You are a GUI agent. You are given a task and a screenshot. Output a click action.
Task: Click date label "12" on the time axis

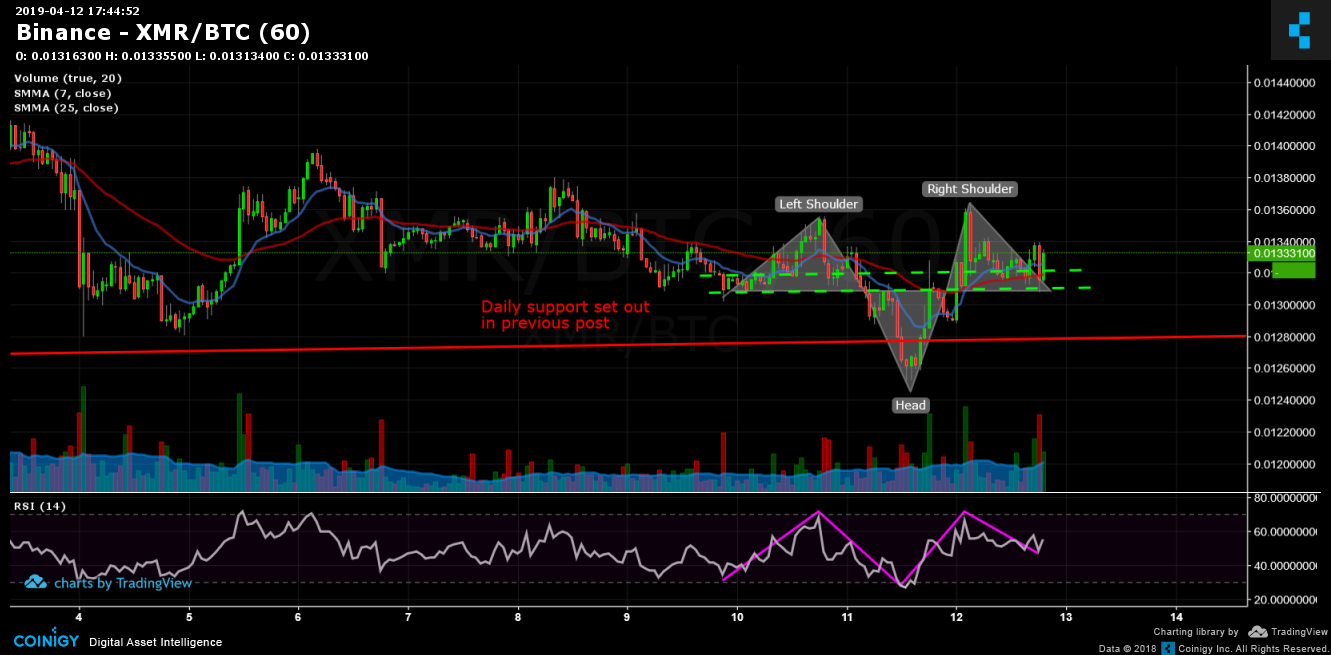[x=956, y=615]
